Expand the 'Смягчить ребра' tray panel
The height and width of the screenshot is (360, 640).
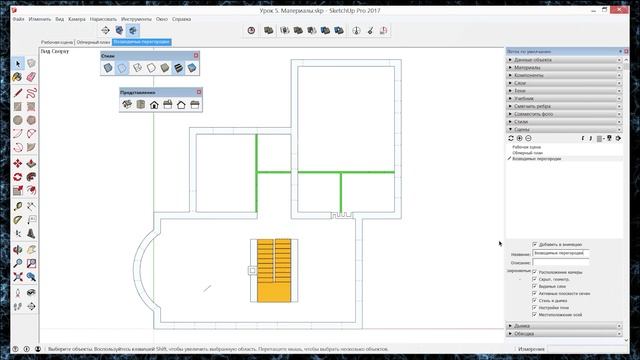point(564,106)
